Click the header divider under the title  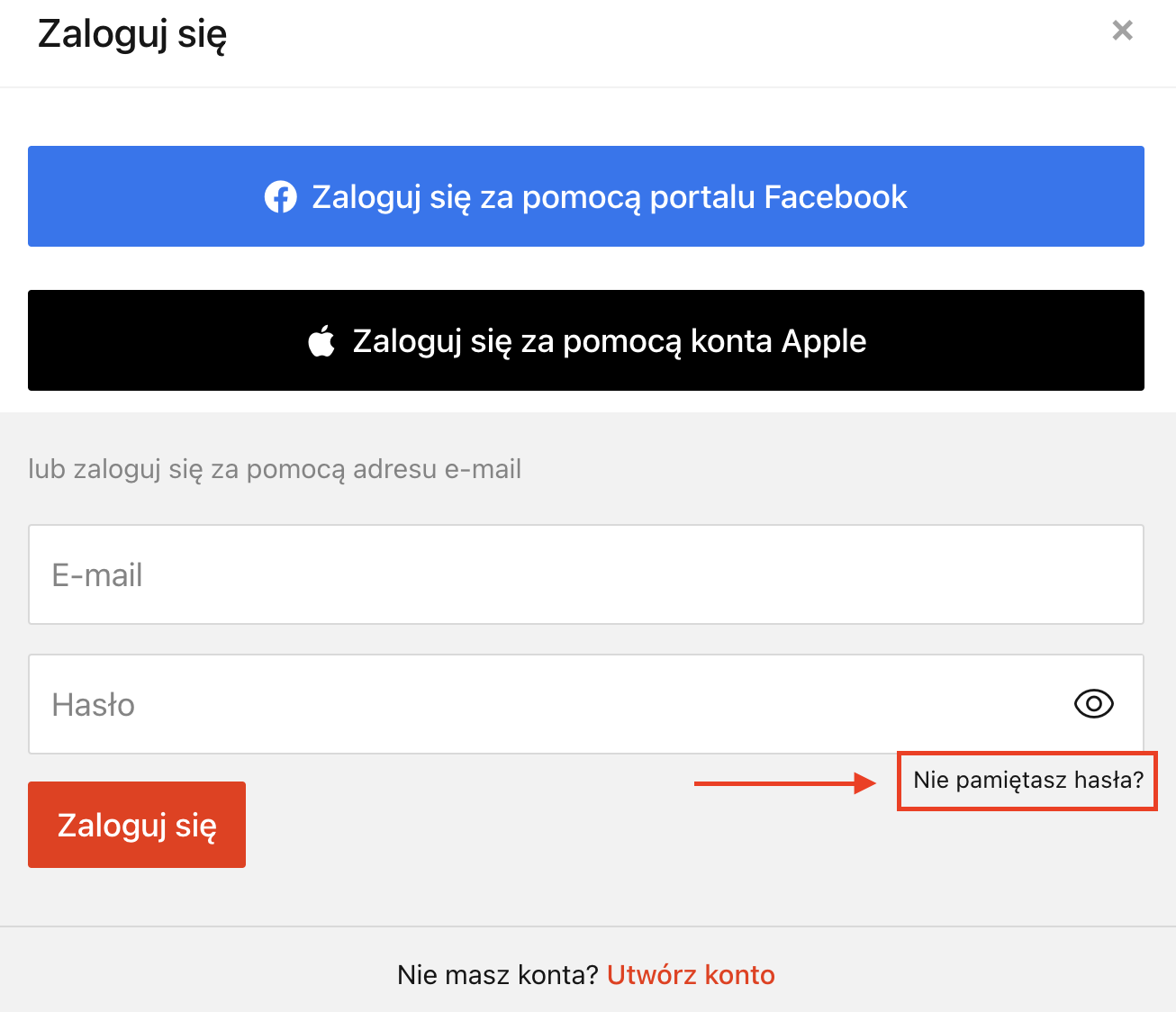pos(588,87)
